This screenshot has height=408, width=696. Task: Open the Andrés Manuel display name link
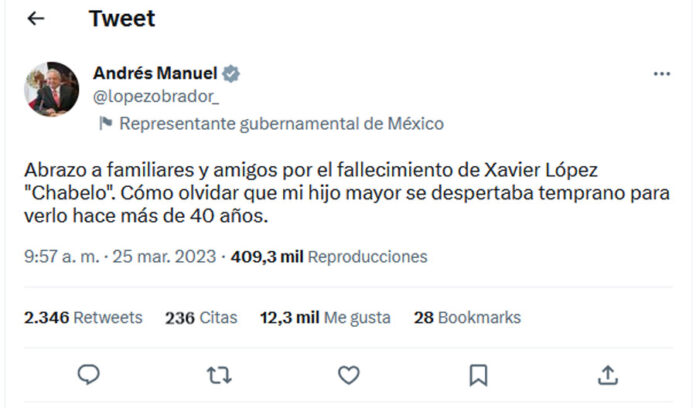click(155, 73)
